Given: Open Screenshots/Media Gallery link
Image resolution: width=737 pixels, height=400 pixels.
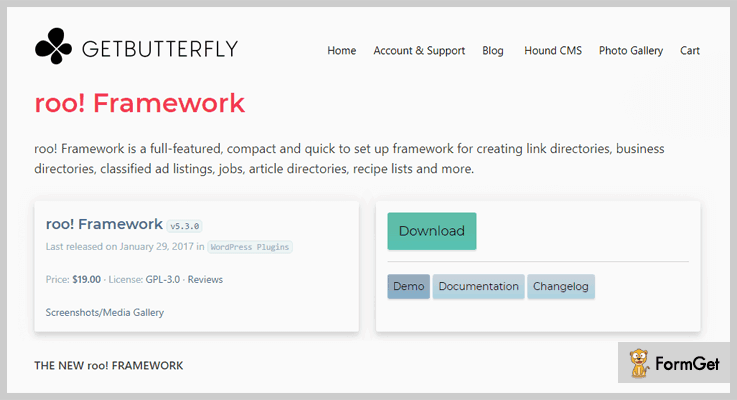Looking at the screenshot, I should [104, 312].
